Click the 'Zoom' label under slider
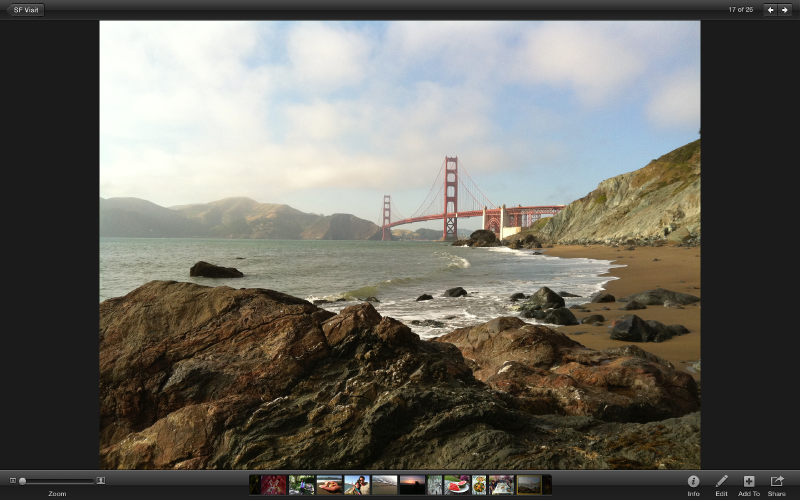 point(57,494)
